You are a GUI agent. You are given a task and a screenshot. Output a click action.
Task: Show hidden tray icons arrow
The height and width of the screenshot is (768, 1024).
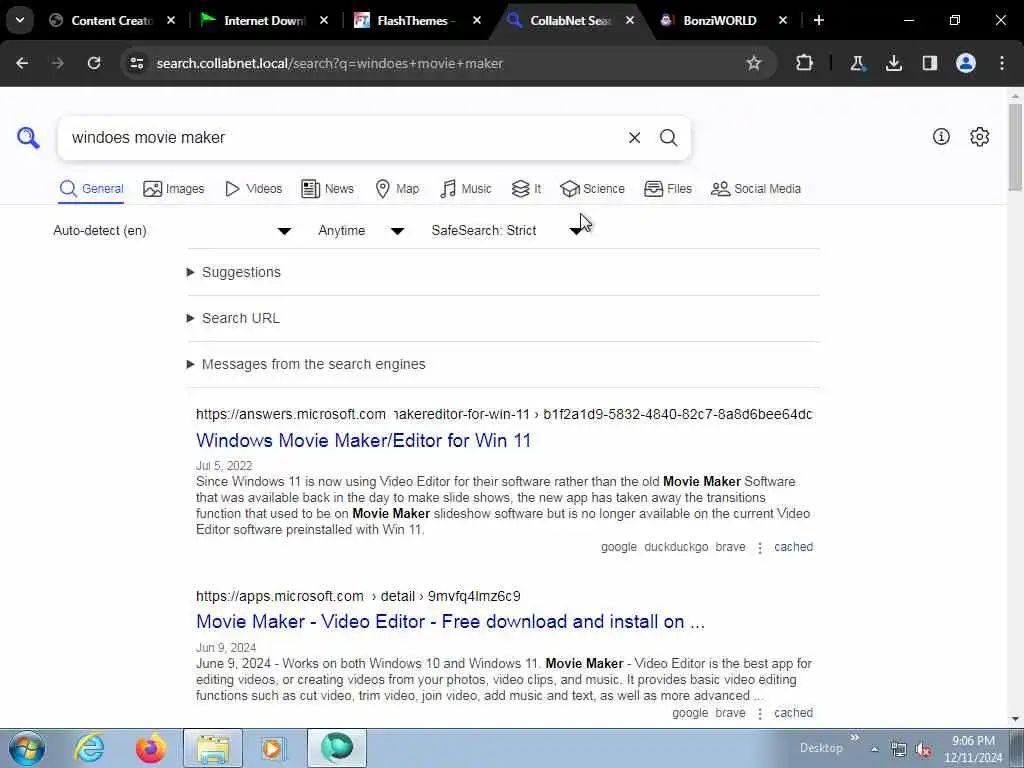click(x=874, y=749)
